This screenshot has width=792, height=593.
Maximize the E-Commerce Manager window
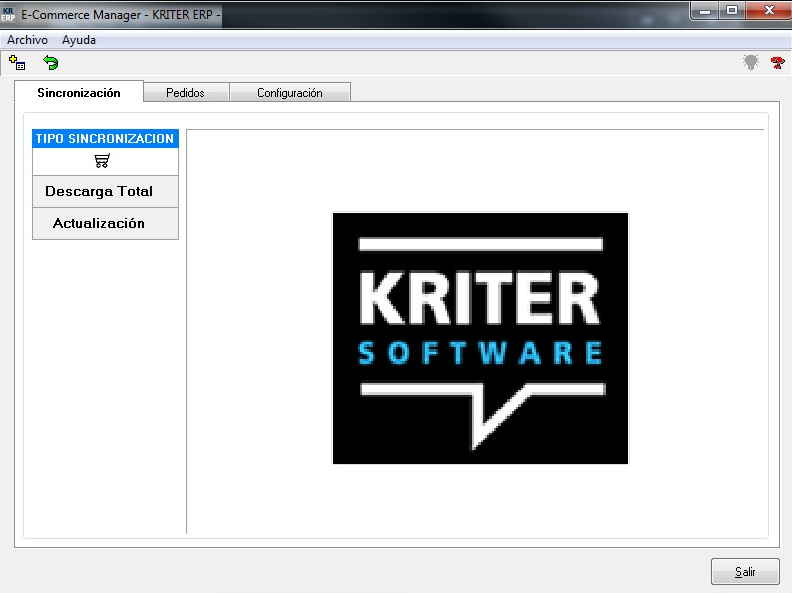732,11
